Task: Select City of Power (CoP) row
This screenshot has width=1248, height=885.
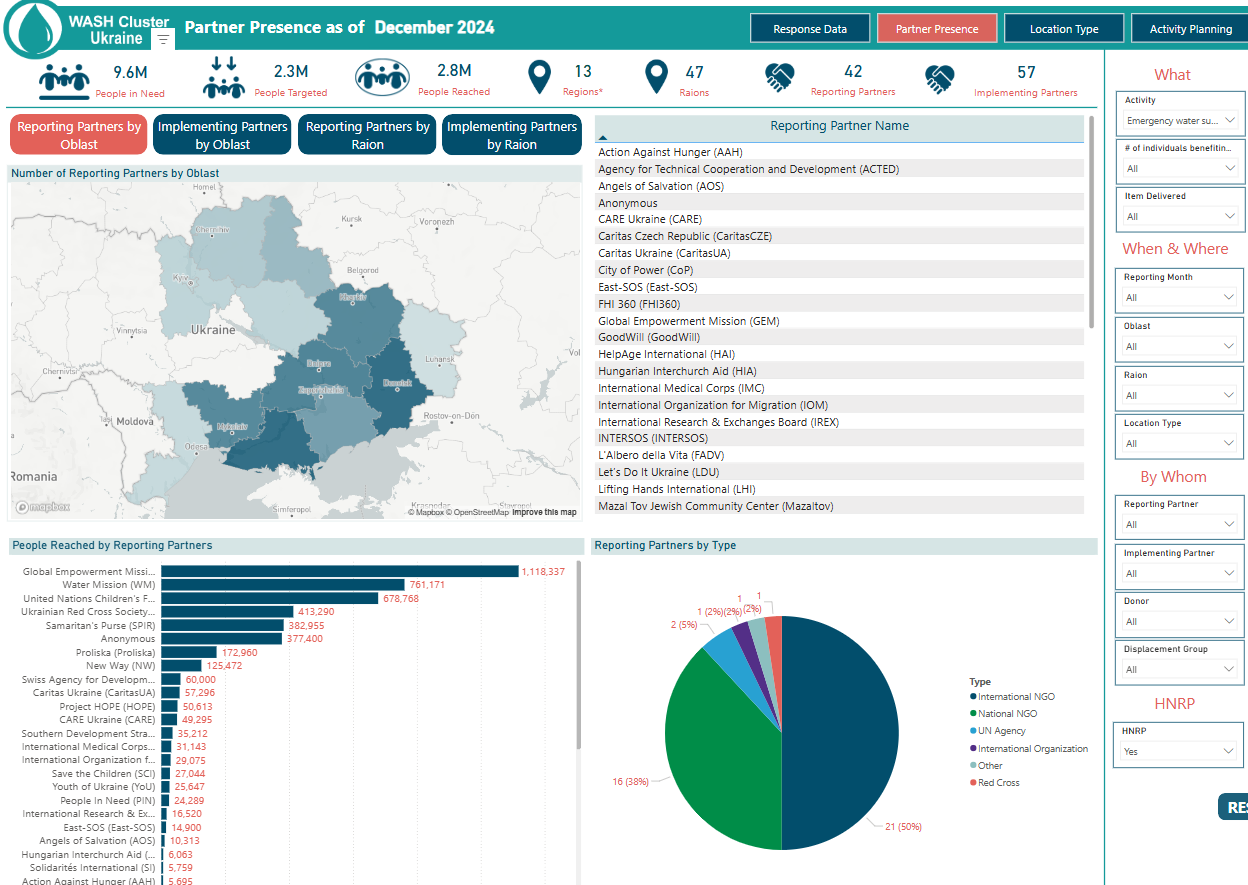Action: tap(840, 270)
